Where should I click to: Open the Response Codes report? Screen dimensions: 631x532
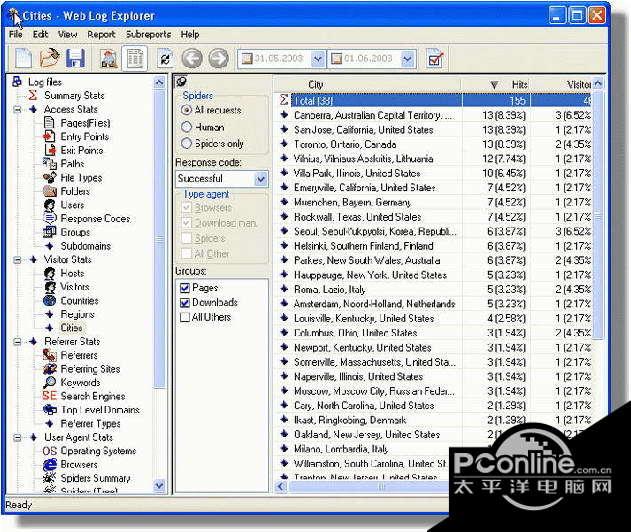pos(95,219)
